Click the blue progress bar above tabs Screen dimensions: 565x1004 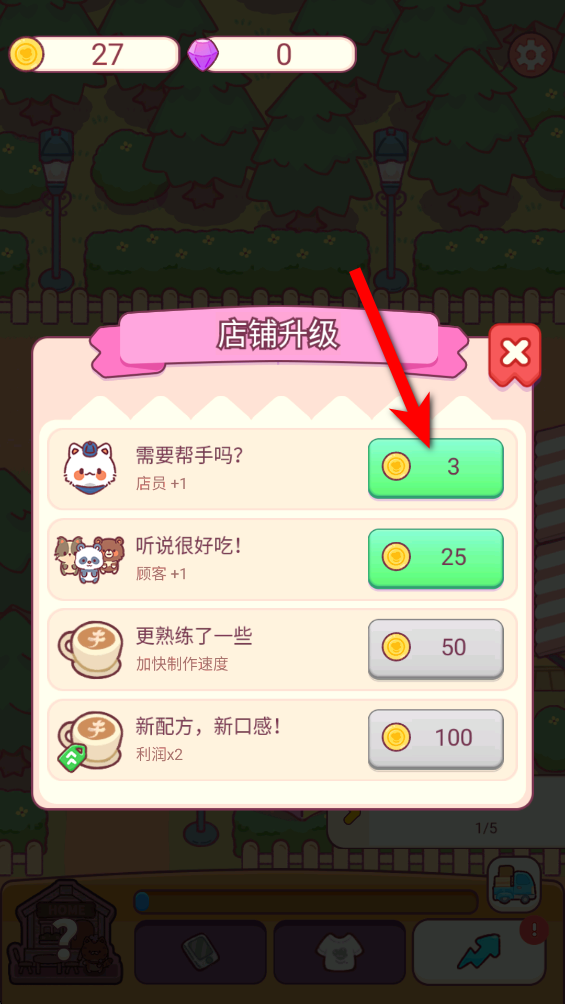click(306, 902)
